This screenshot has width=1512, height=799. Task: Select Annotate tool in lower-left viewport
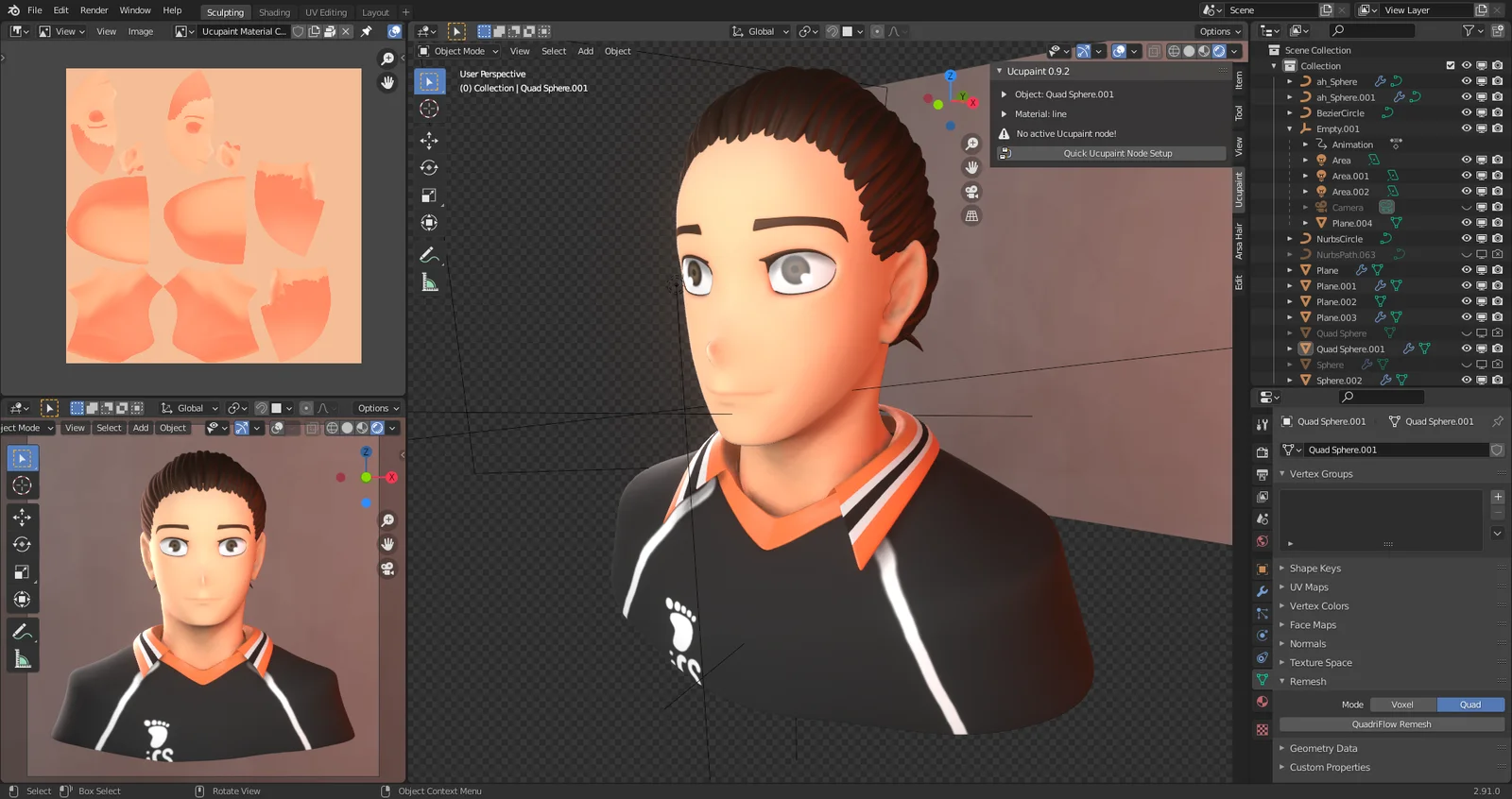pos(22,631)
